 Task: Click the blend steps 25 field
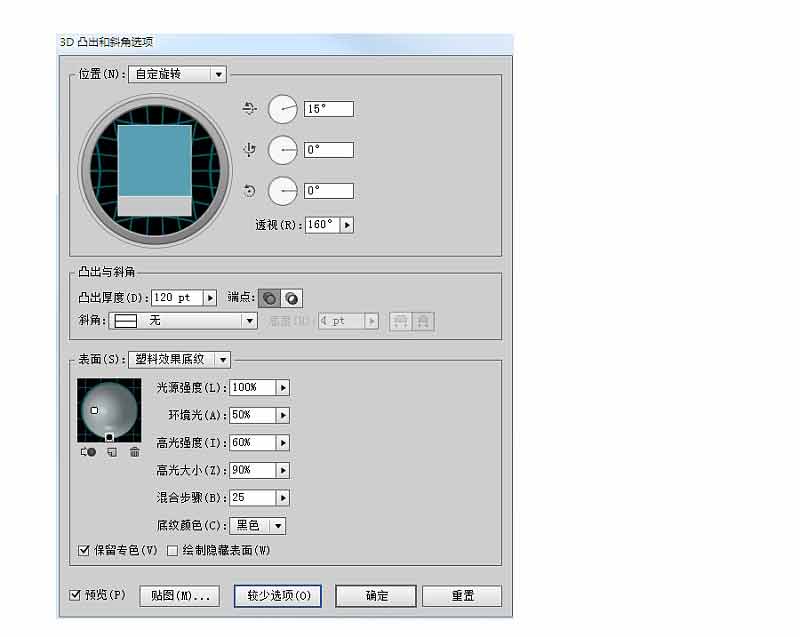pos(253,498)
